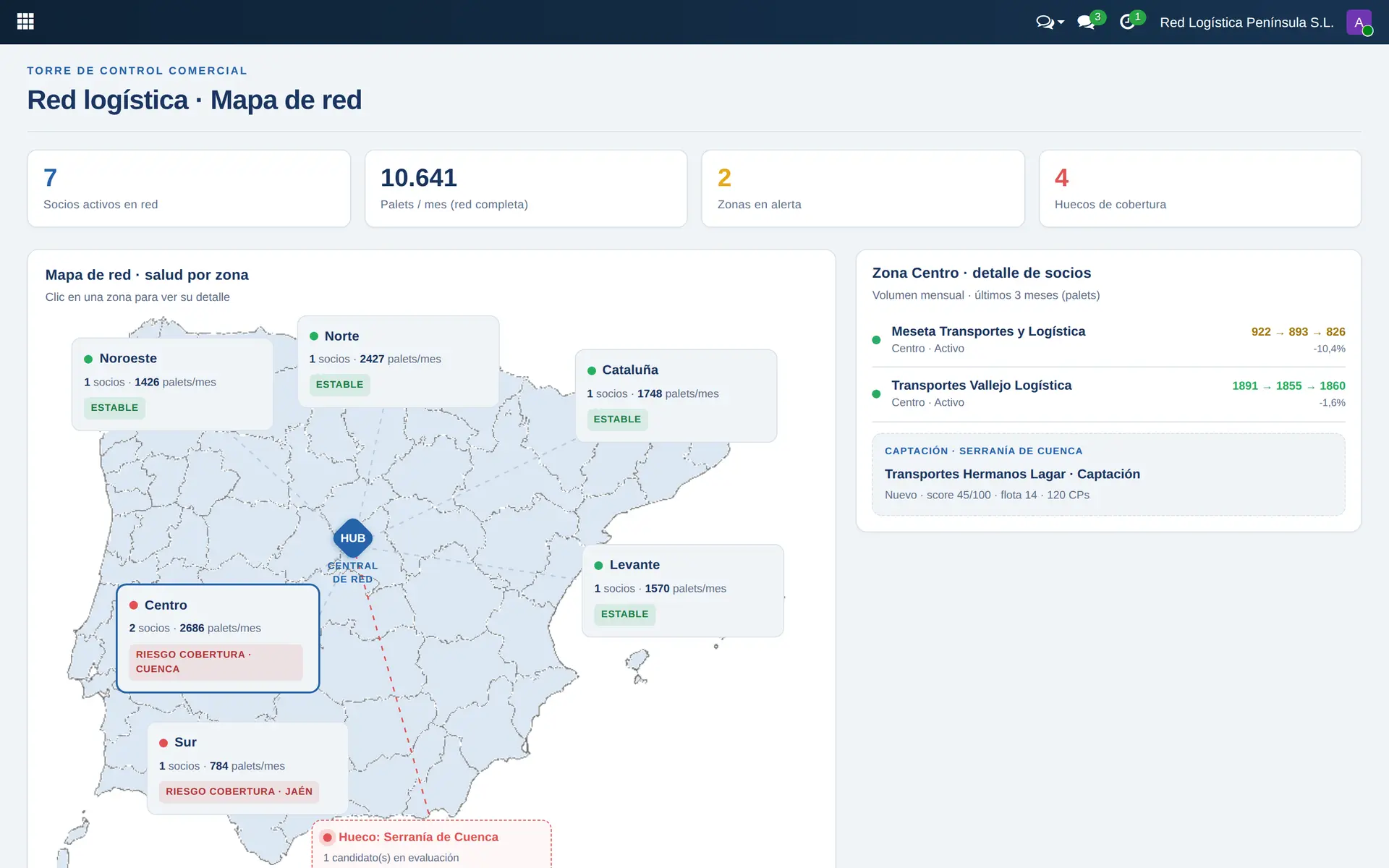The image size is (1389, 868).
Task: Click ESTABLE badge in Levante card
Action: coord(624,614)
